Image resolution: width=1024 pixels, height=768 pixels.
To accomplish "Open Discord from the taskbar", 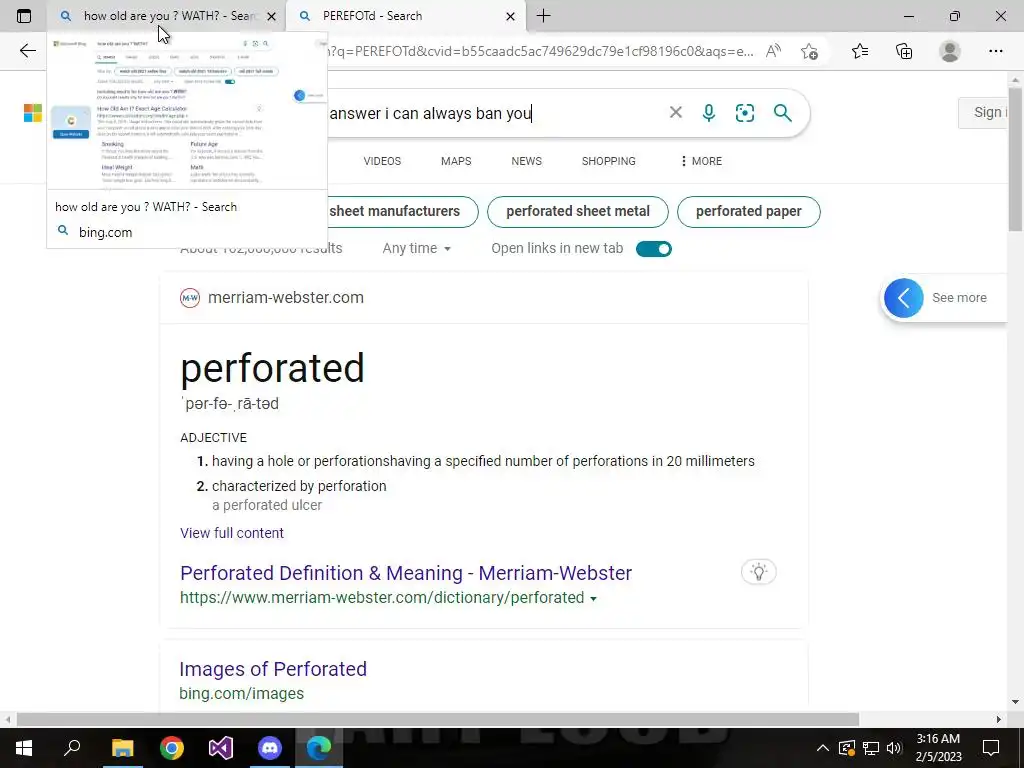I will [270, 748].
